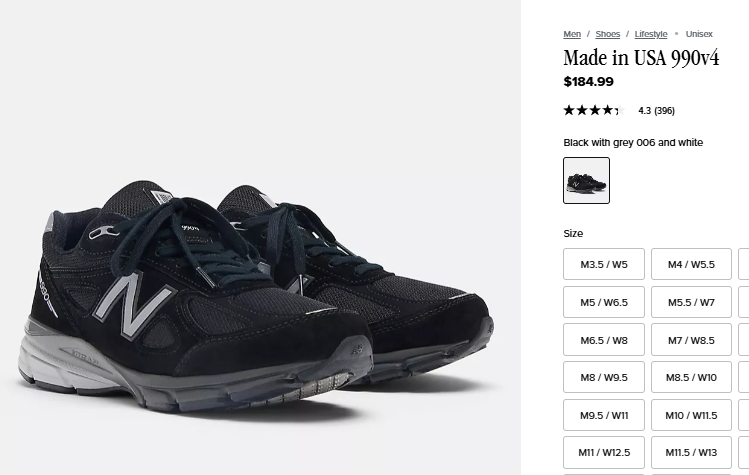The width and height of the screenshot is (749, 475).
Task: Pick size M5.5 / W7
Action: click(691, 302)
